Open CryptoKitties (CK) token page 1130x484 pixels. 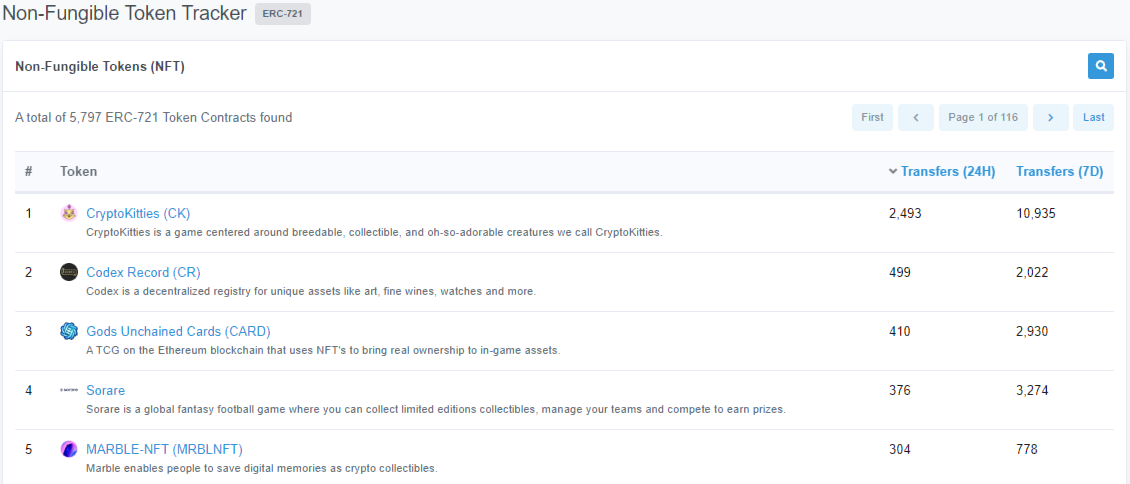tap(138, 213)
